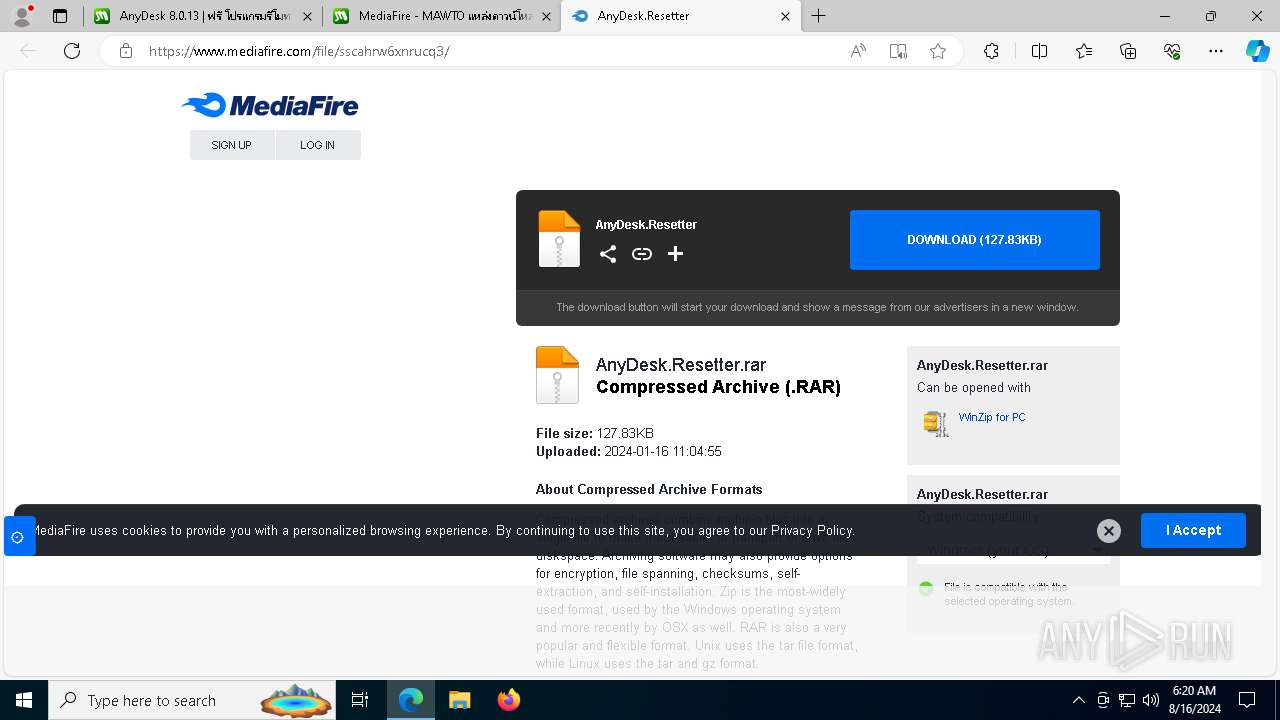Show hidden system tray icons chevron

click(1078, 700)
